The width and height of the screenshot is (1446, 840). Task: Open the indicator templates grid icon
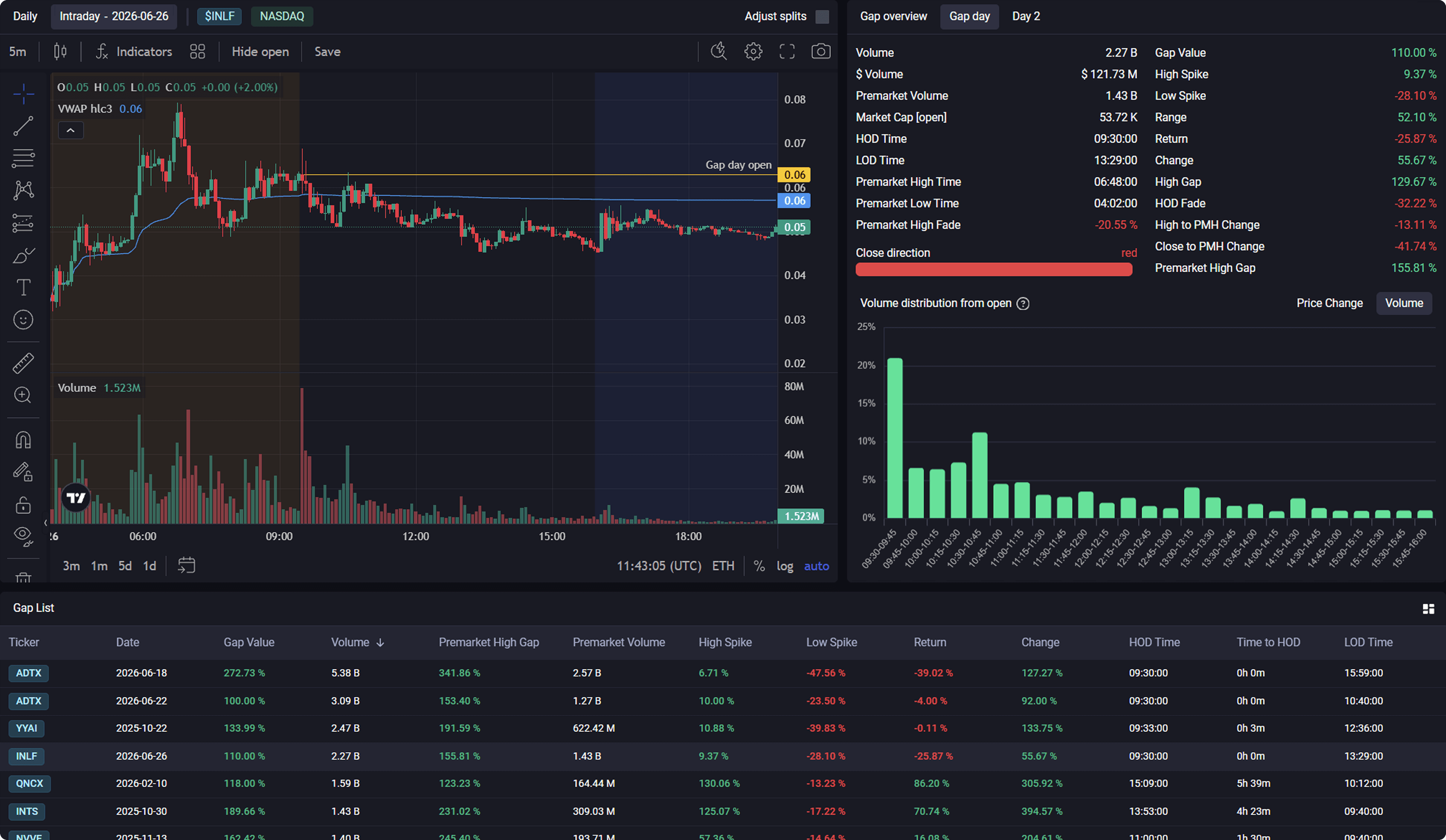(197, 52)
